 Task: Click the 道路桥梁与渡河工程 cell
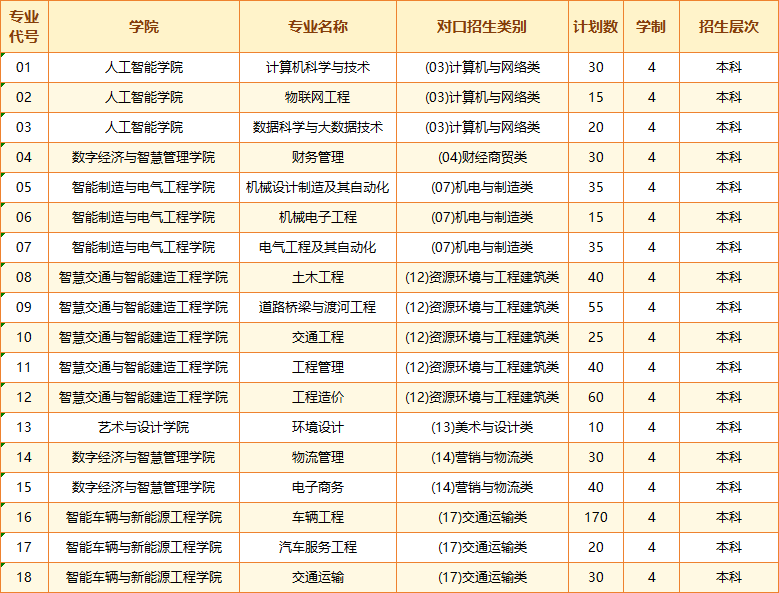point(317,308)
